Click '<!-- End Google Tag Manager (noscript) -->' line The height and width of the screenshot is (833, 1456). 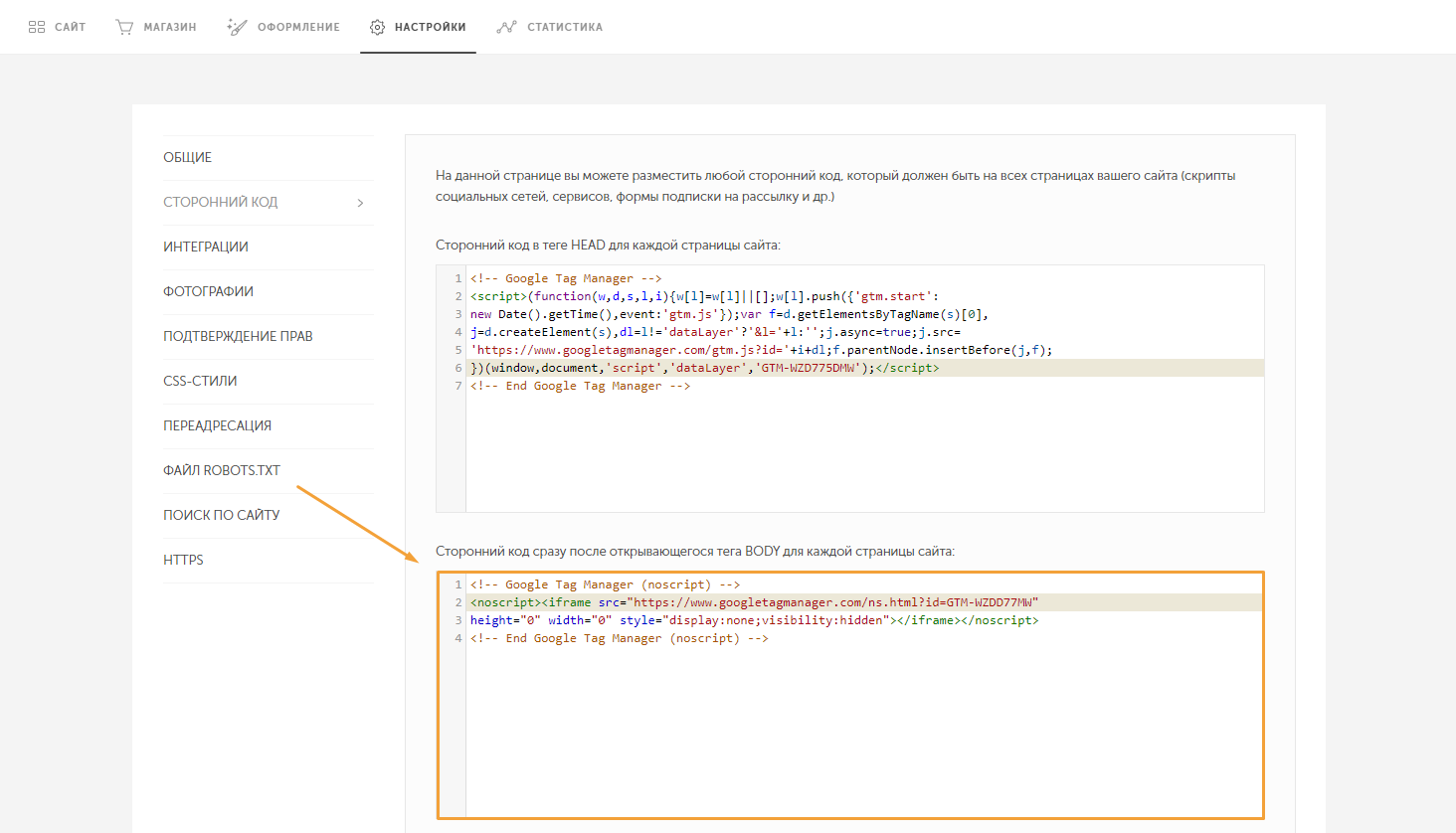[x=619, y=638]
